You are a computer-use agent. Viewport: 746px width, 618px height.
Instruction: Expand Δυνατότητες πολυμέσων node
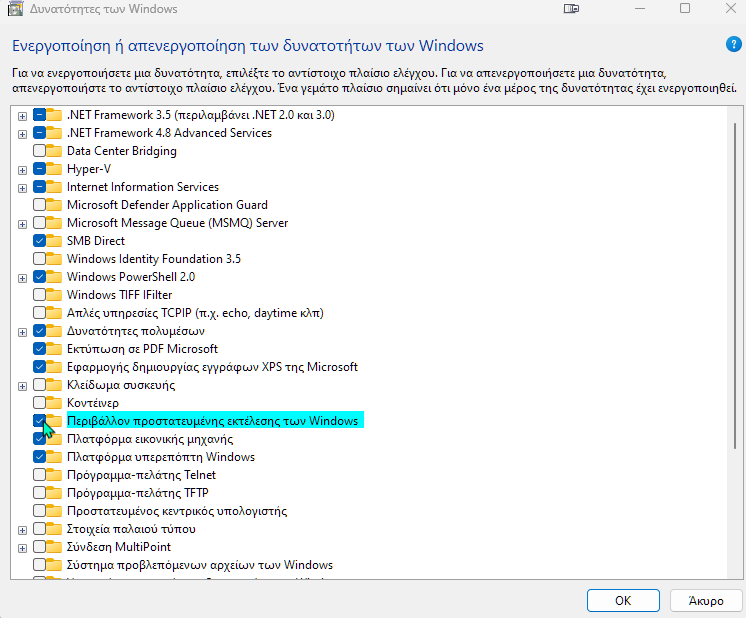(x=22, y=332)
